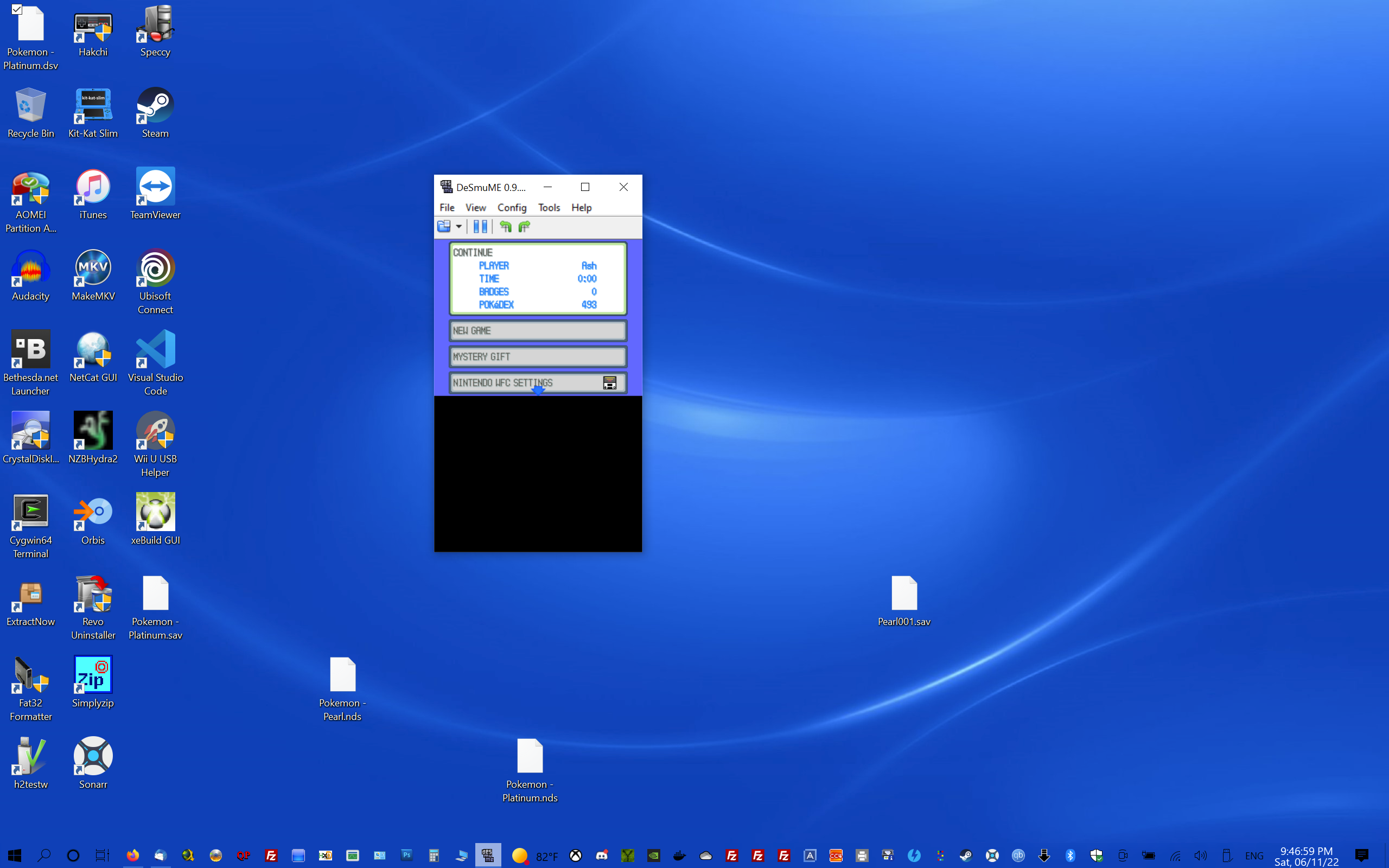The image size is (1389, 868).
Task: Toggle the checkbox on Pokemon - Platinum.dsv
Action: [x=17, y=9]
